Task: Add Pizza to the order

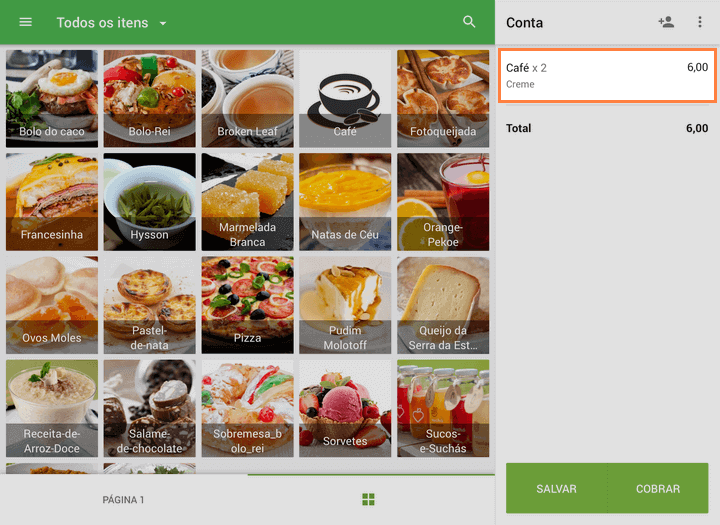Action: (247, 305)
